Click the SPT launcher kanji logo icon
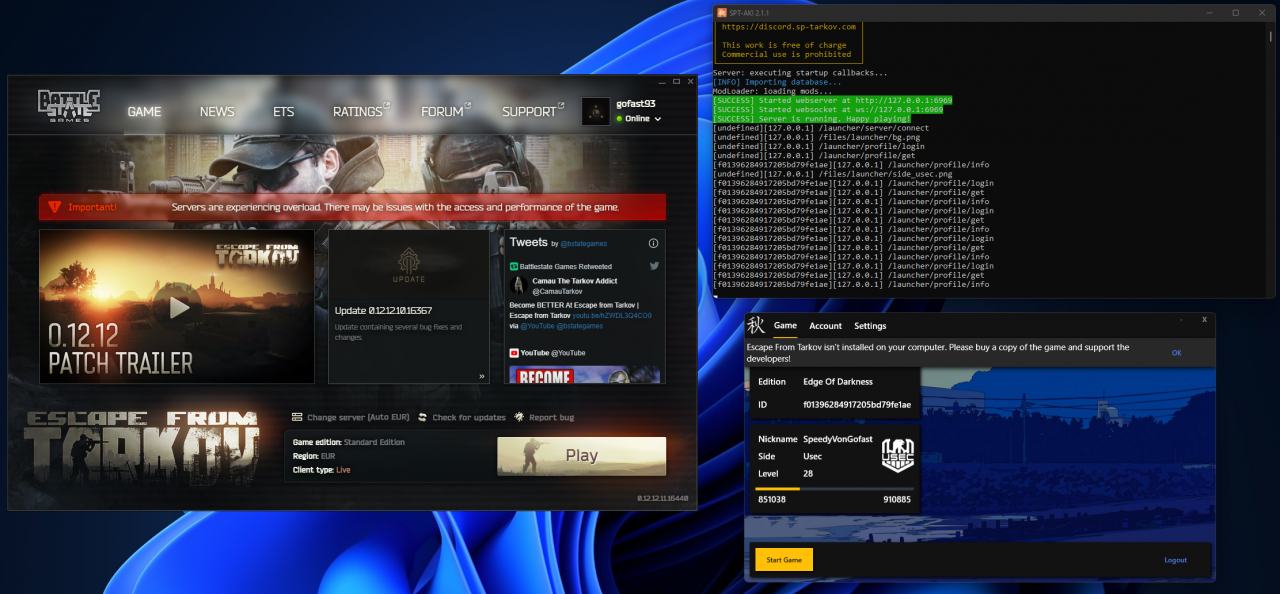Viewport: 1280px width, 594px height. (x=757, y=325)
